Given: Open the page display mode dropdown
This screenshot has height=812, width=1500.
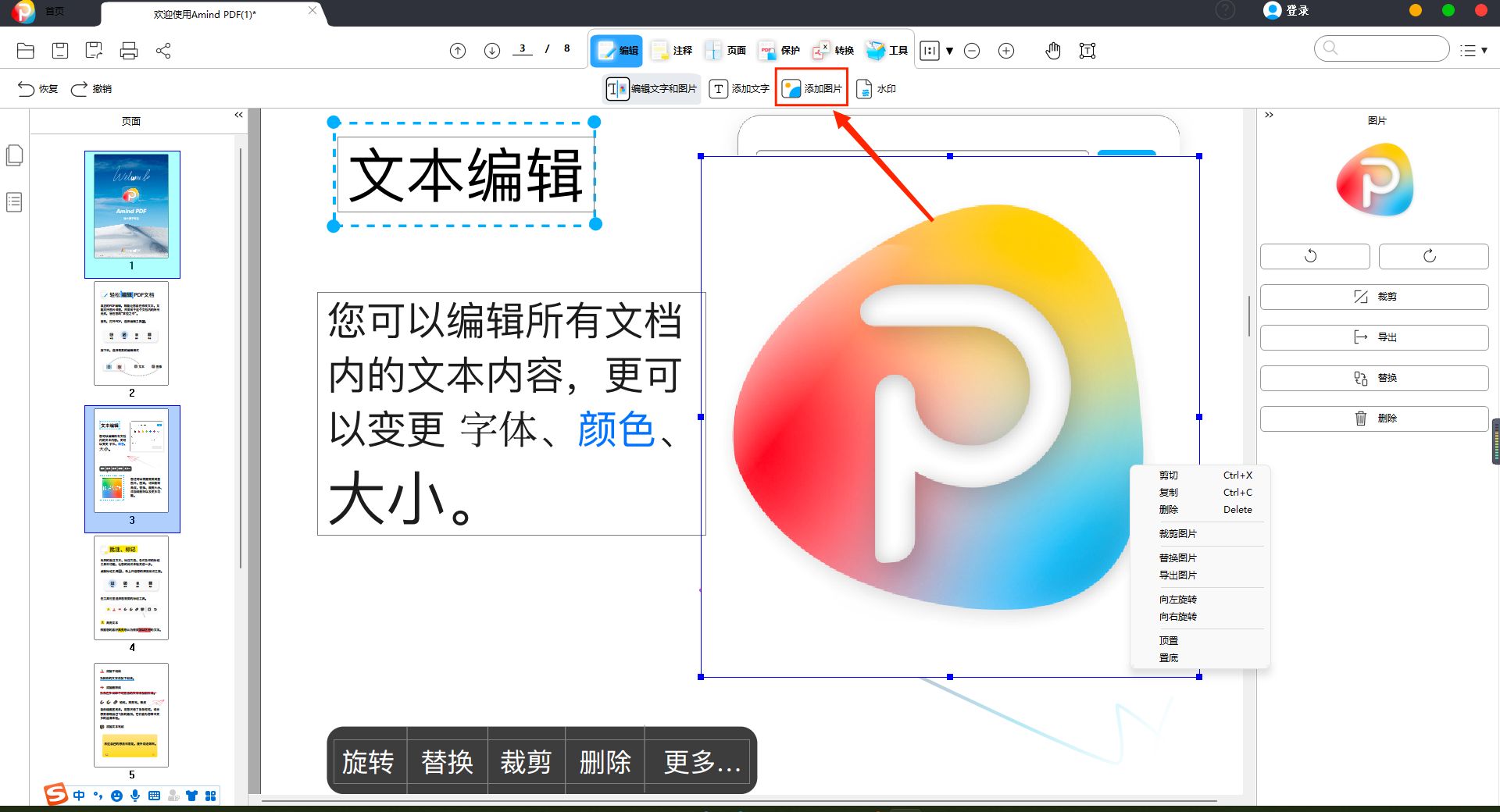Looking at the screenshot, I should pos(950,51).
